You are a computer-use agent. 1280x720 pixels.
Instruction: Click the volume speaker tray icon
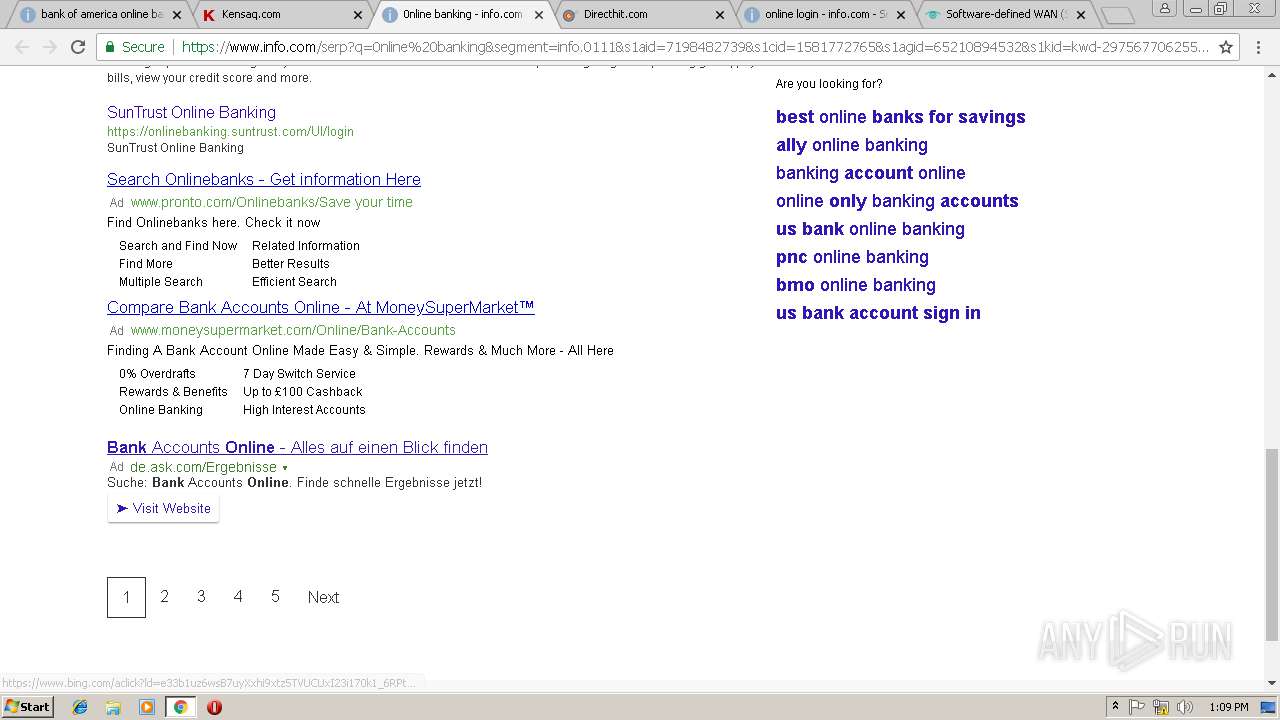(1184, 707)
